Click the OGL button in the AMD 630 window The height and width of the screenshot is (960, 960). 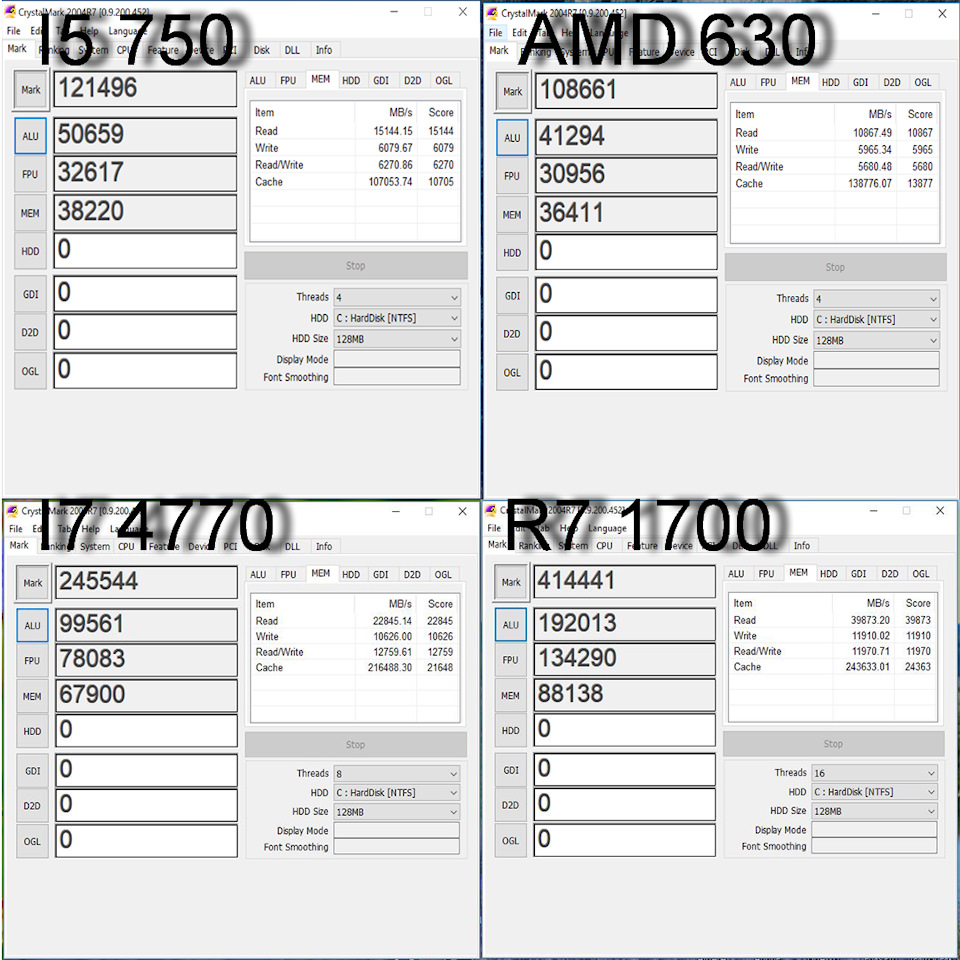(x=512, y=373)
